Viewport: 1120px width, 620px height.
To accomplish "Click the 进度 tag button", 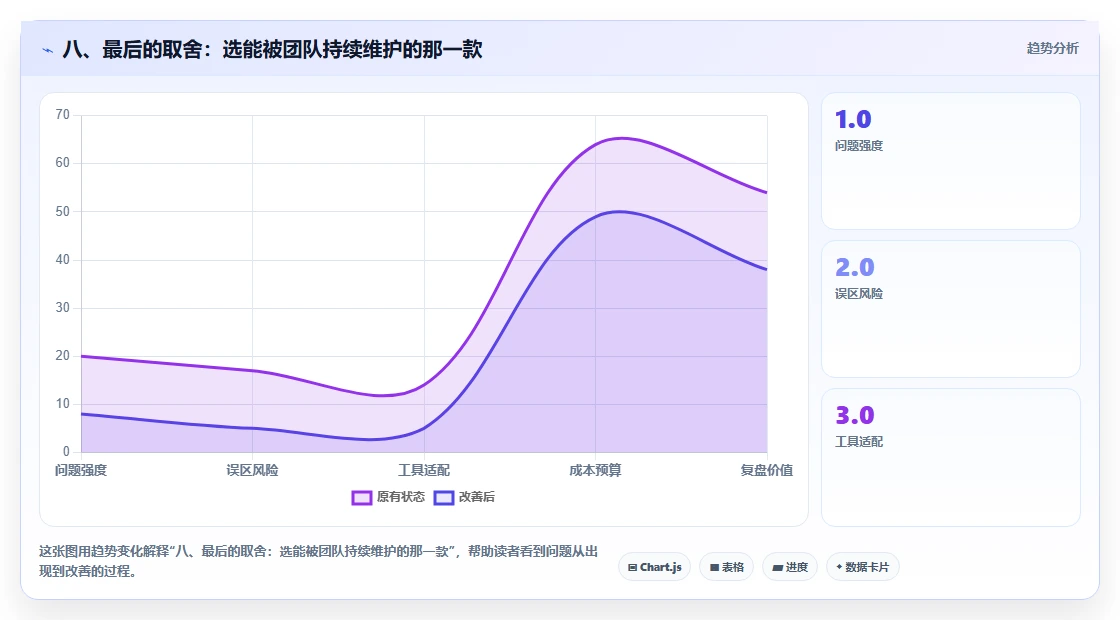I will pos(790,567).
